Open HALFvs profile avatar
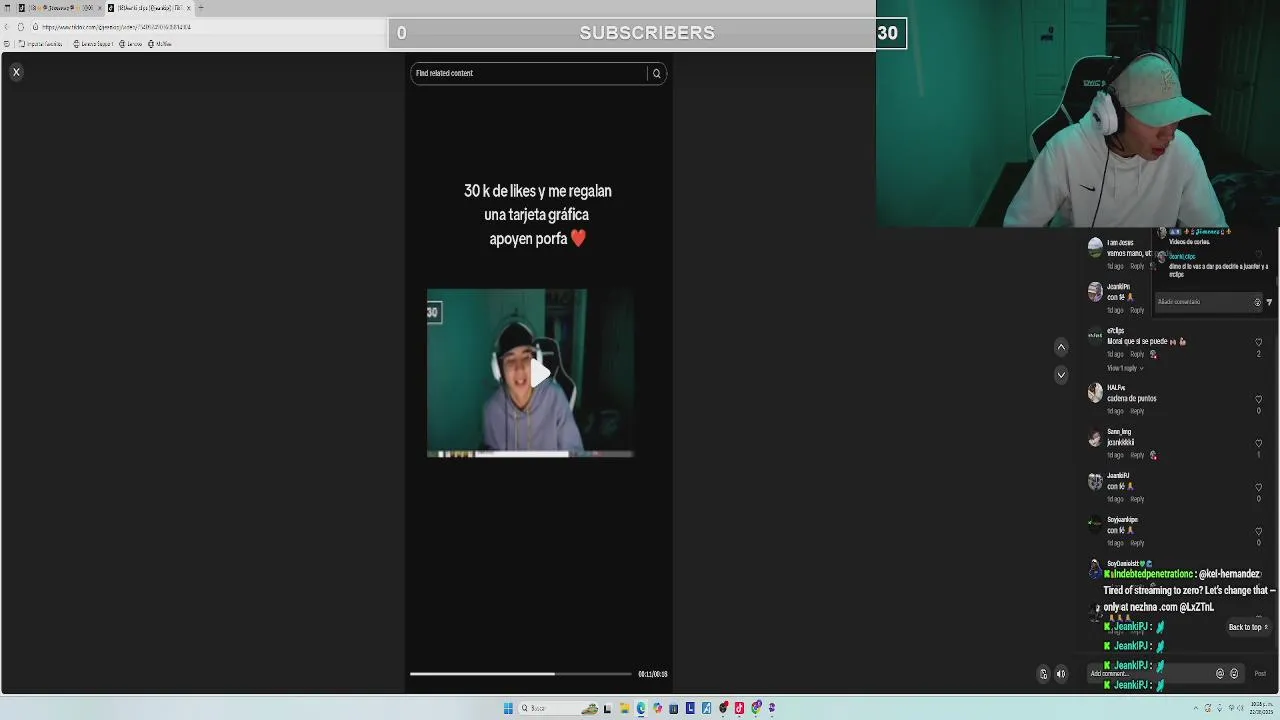 (x=1095, y=393)
